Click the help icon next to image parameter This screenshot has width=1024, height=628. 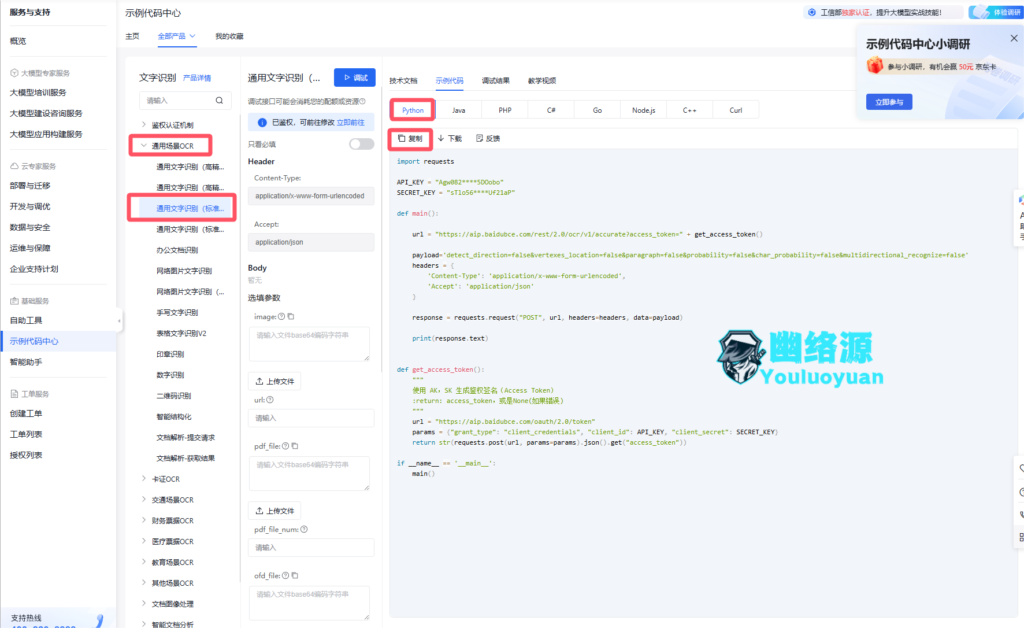[281, 317]
